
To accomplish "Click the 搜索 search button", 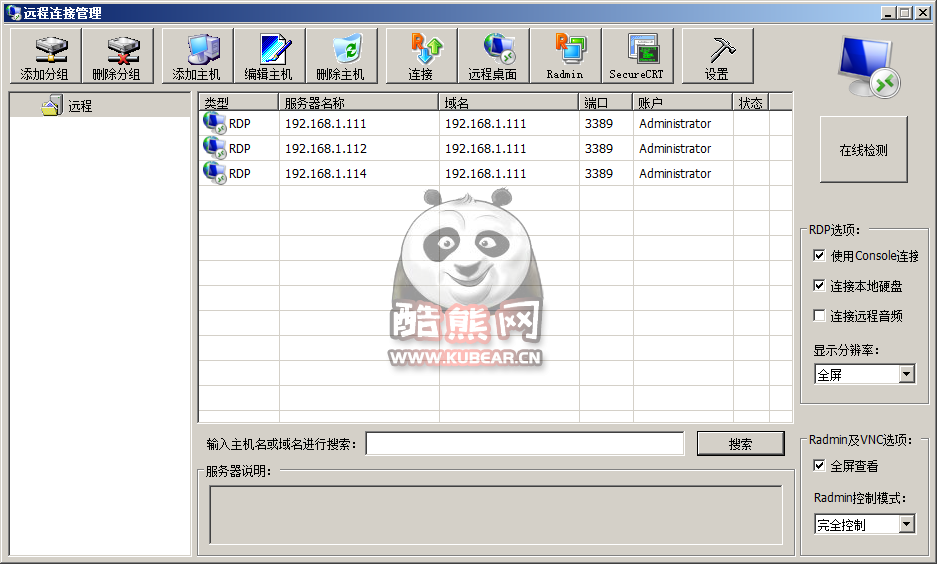I will click(740, 444).
